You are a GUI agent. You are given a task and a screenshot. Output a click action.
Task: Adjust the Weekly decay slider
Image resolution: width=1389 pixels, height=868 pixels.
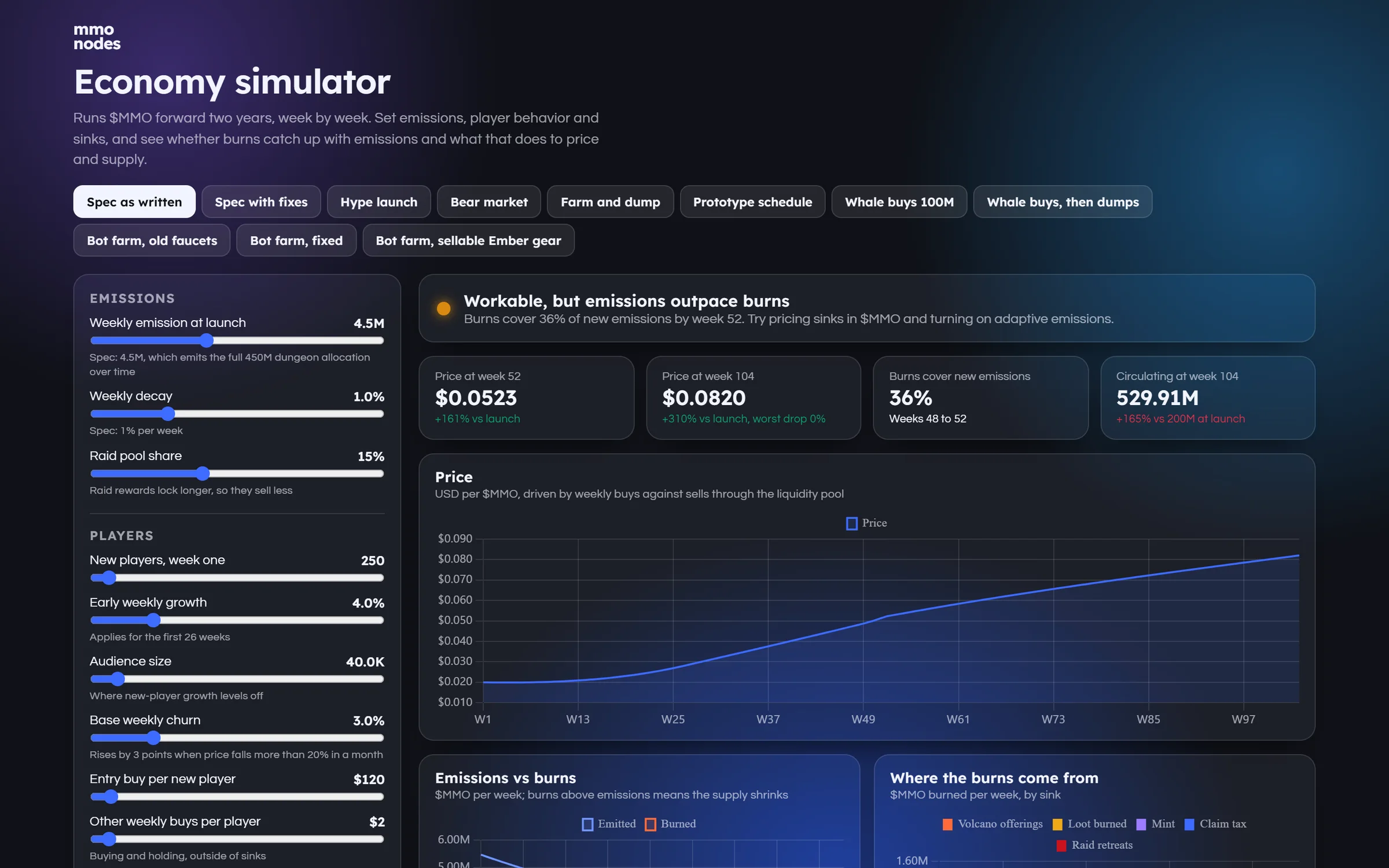click(x=237, y=414)
